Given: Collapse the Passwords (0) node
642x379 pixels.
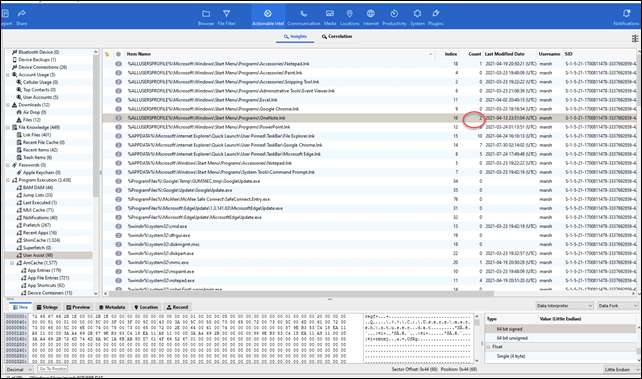Looking at the screenshot, I should [x=8, y=165].
